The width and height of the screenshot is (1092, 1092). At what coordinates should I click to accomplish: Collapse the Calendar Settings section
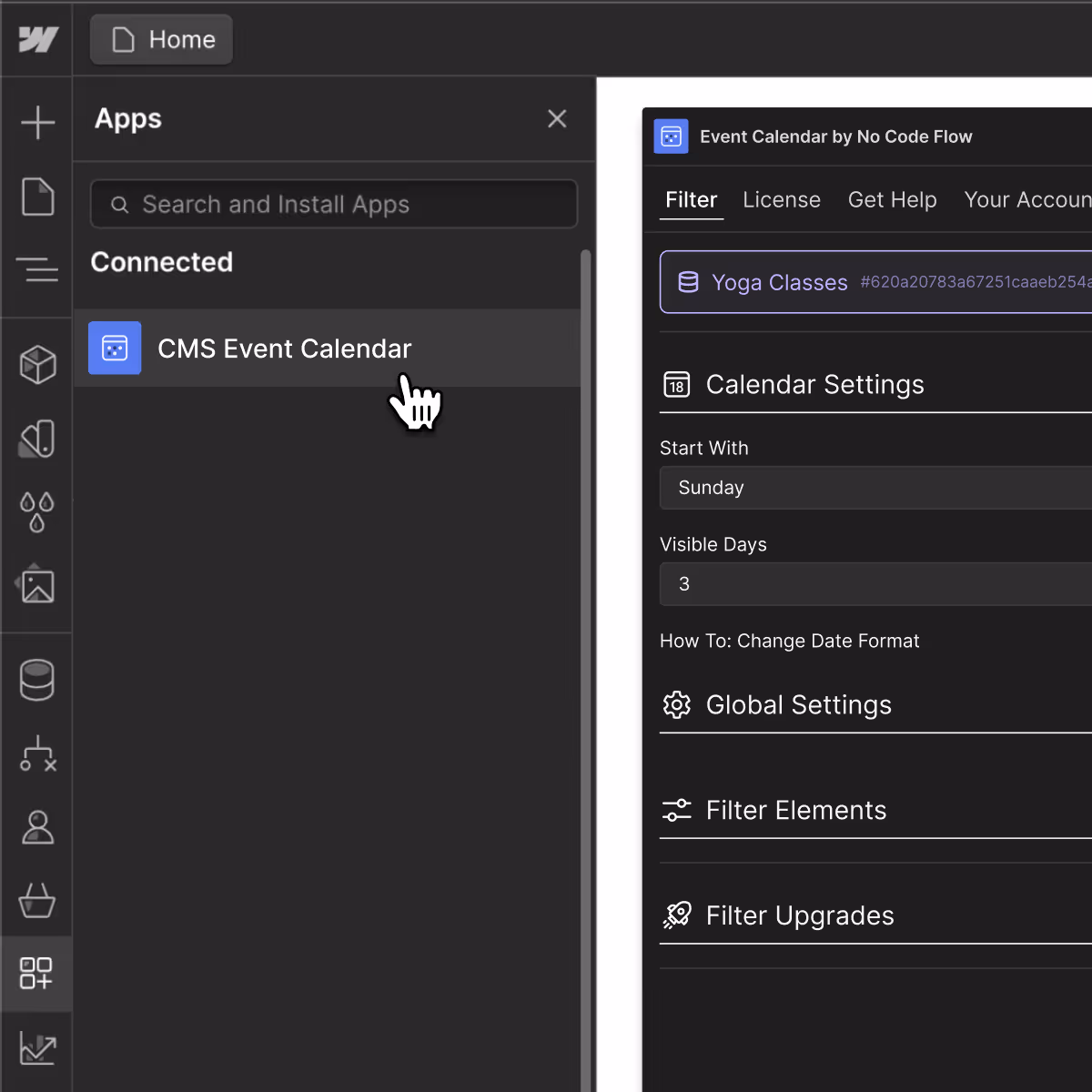[x=875, y=384]
